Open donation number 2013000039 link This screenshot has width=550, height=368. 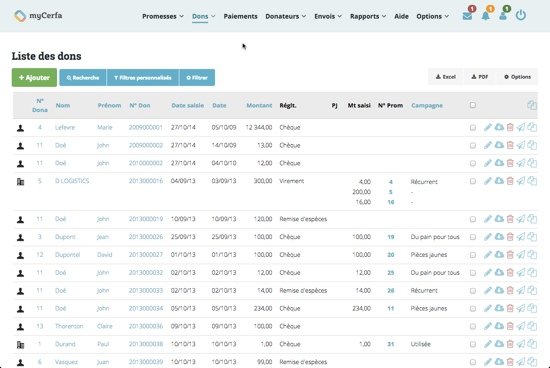click(x=146, y=362)
